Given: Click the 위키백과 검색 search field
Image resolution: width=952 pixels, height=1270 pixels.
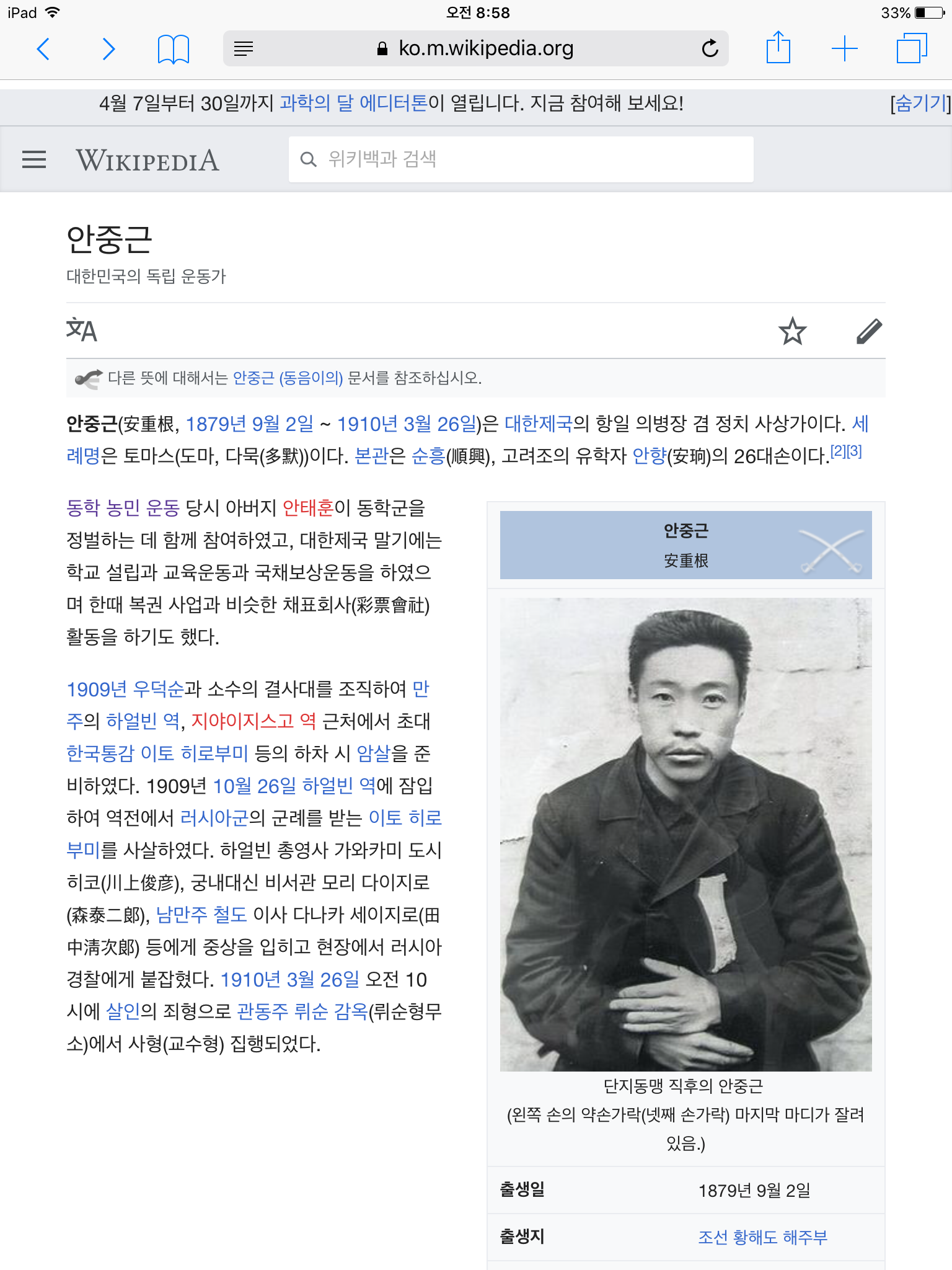Looking at the screenshot, I should pos(521,159).
